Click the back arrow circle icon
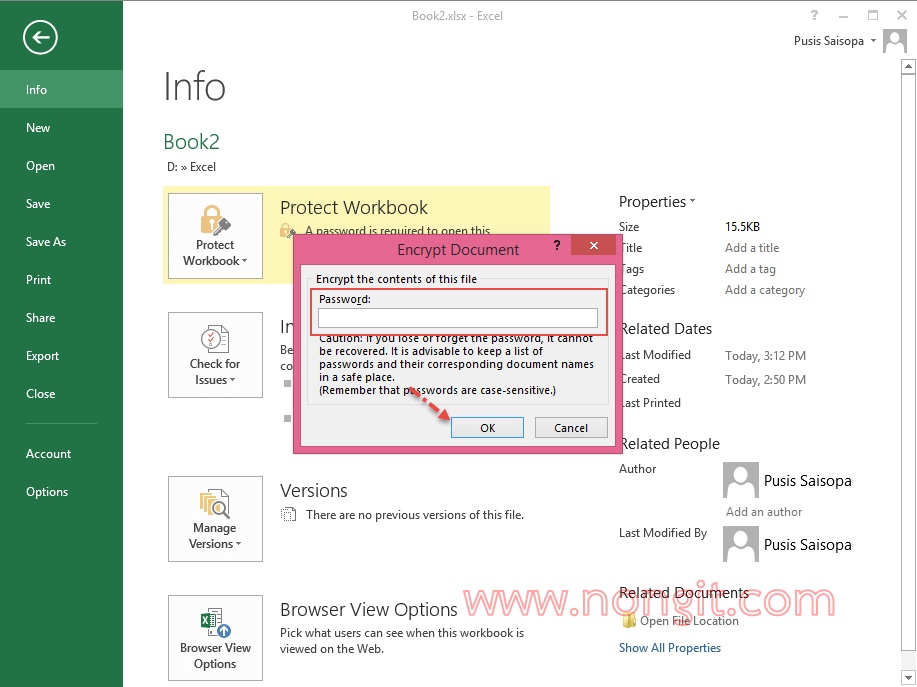Screen dimensions: 917x687 [x=41, y=38]
